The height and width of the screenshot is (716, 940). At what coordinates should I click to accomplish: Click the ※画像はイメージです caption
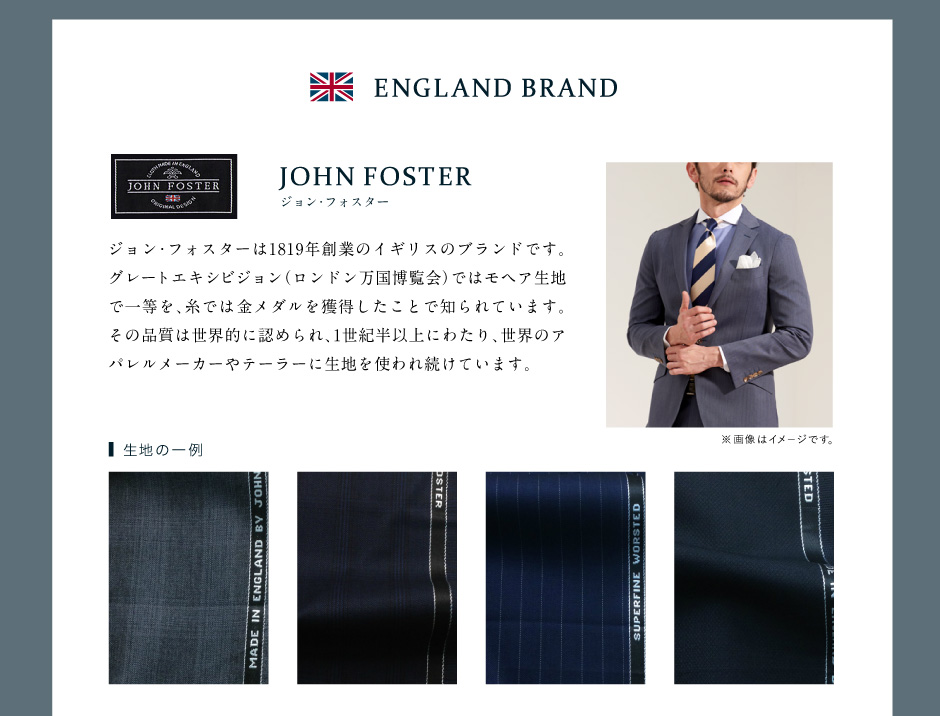point(777,440)
